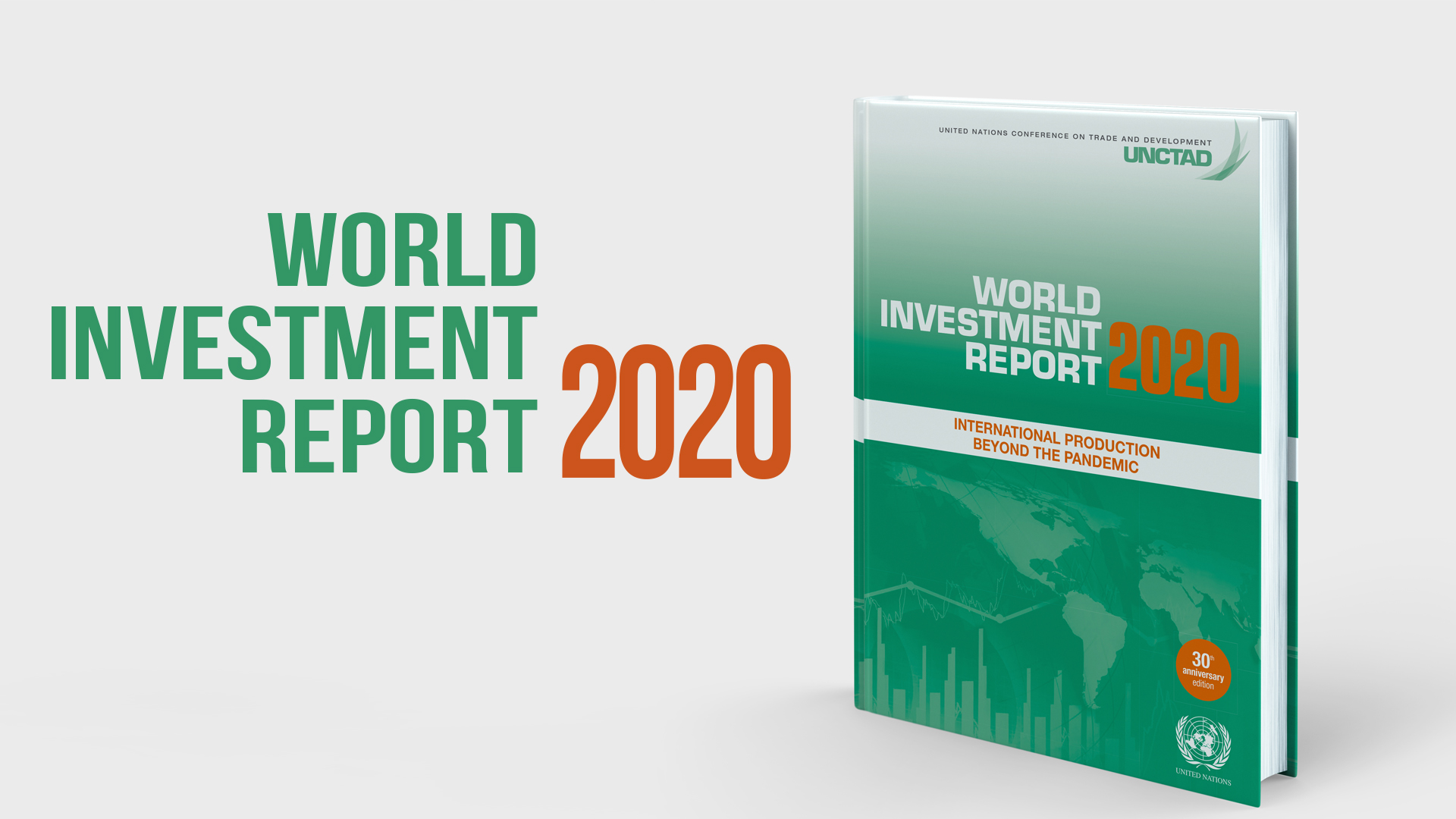
Task: Click 'International Production Beyond the Pandemic' subtitle
Action: point(1056,446)
